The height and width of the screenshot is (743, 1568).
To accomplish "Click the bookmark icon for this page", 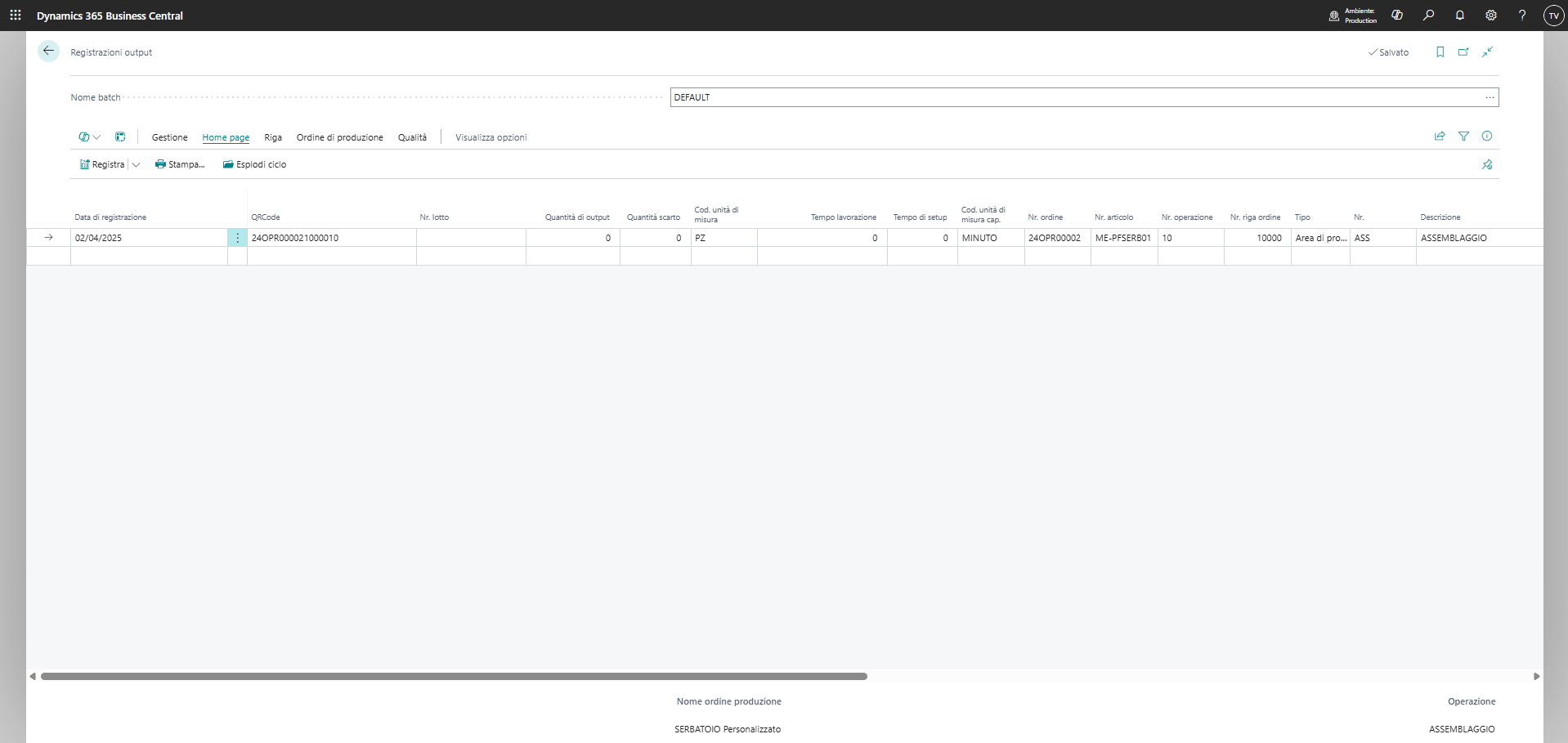I will [1440, 52].
